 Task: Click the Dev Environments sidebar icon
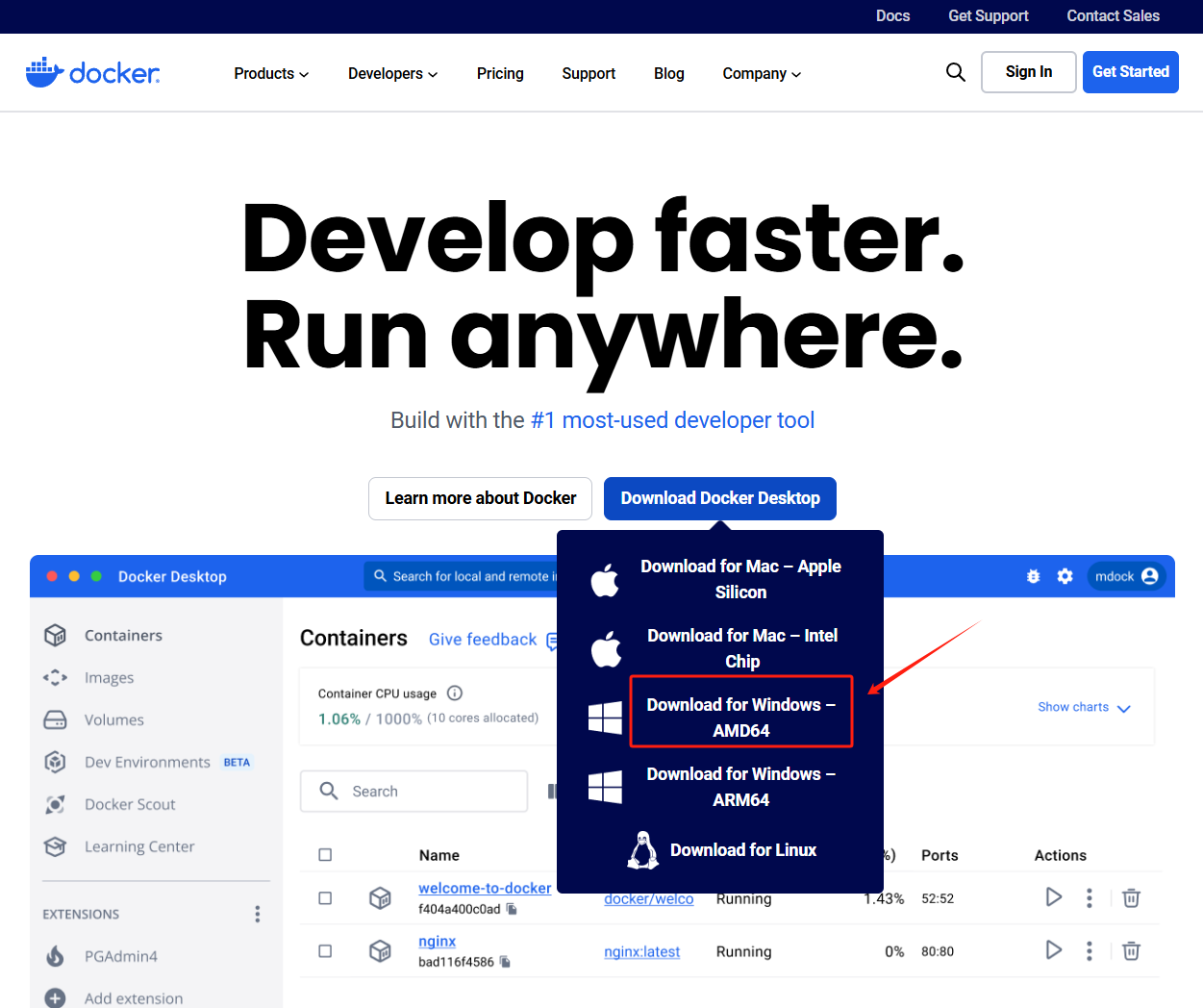point(56,762)
